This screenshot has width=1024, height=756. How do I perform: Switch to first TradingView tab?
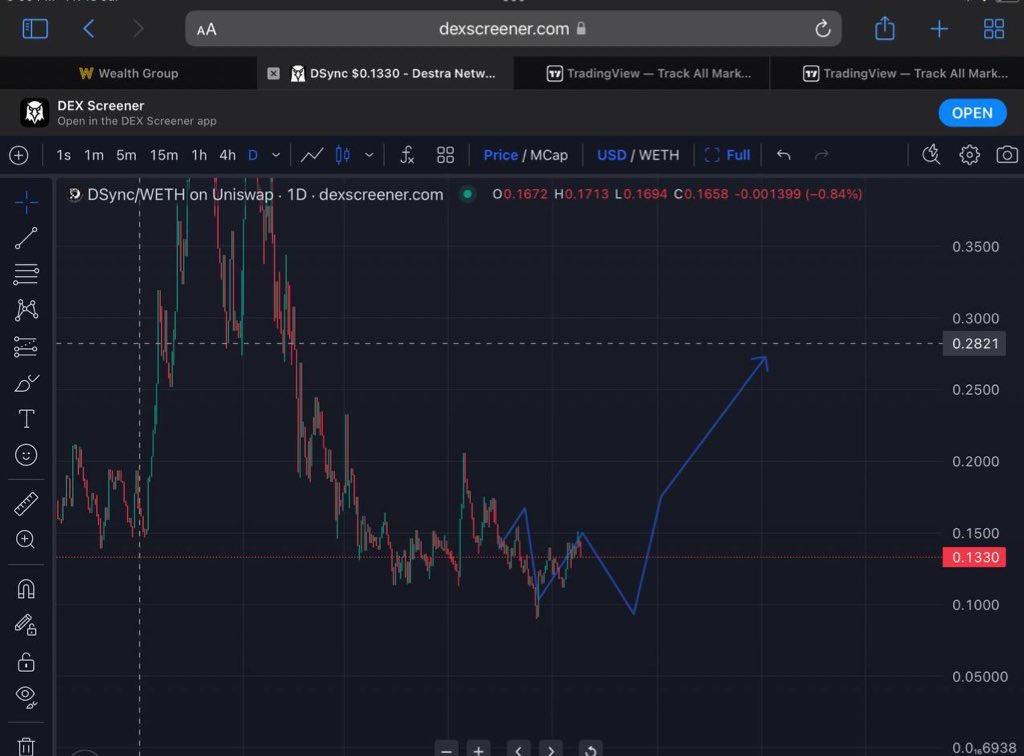coord(642,73)
